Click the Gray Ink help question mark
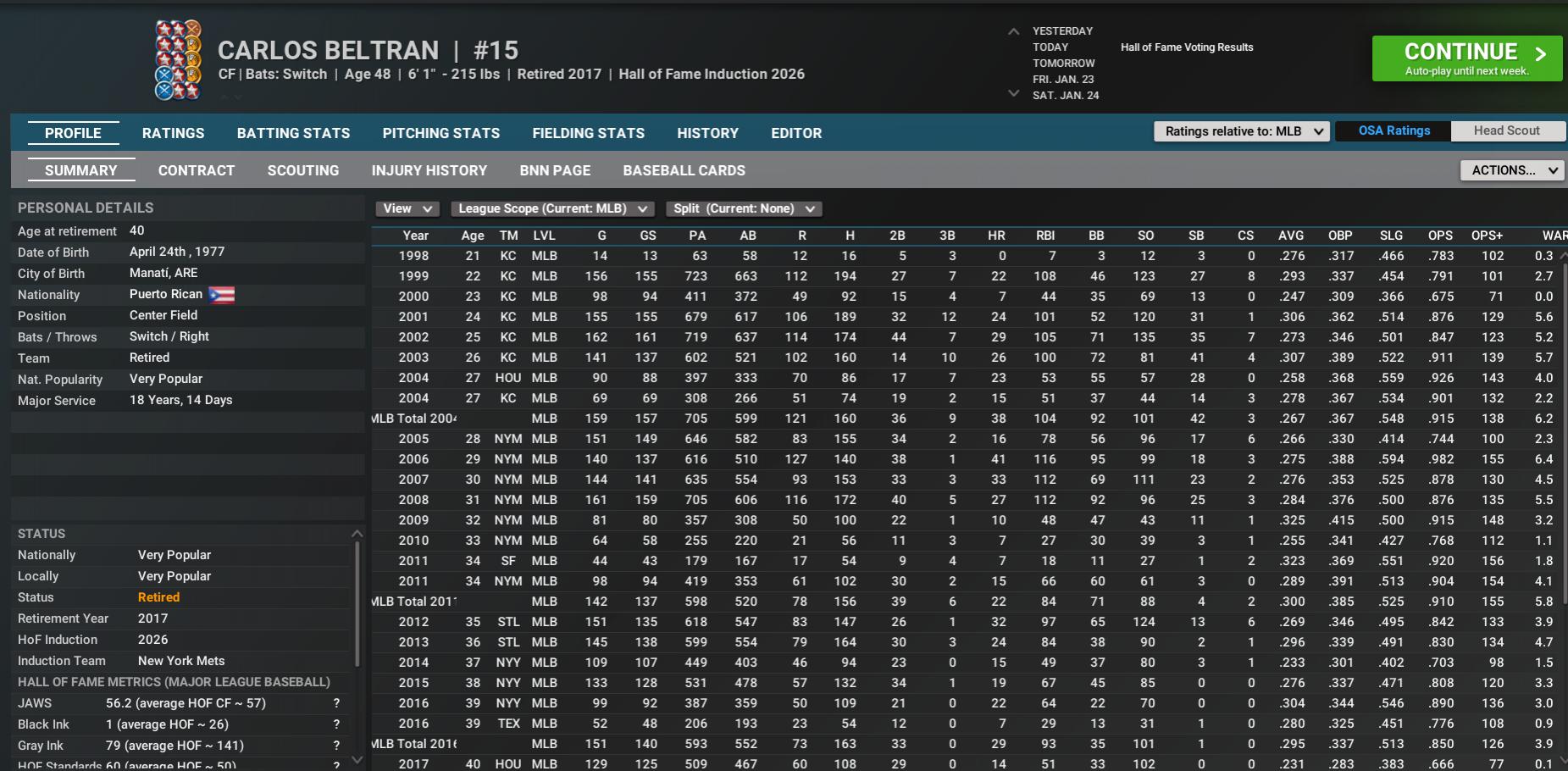Screen dimensions: 1568x771 point(336,746)
